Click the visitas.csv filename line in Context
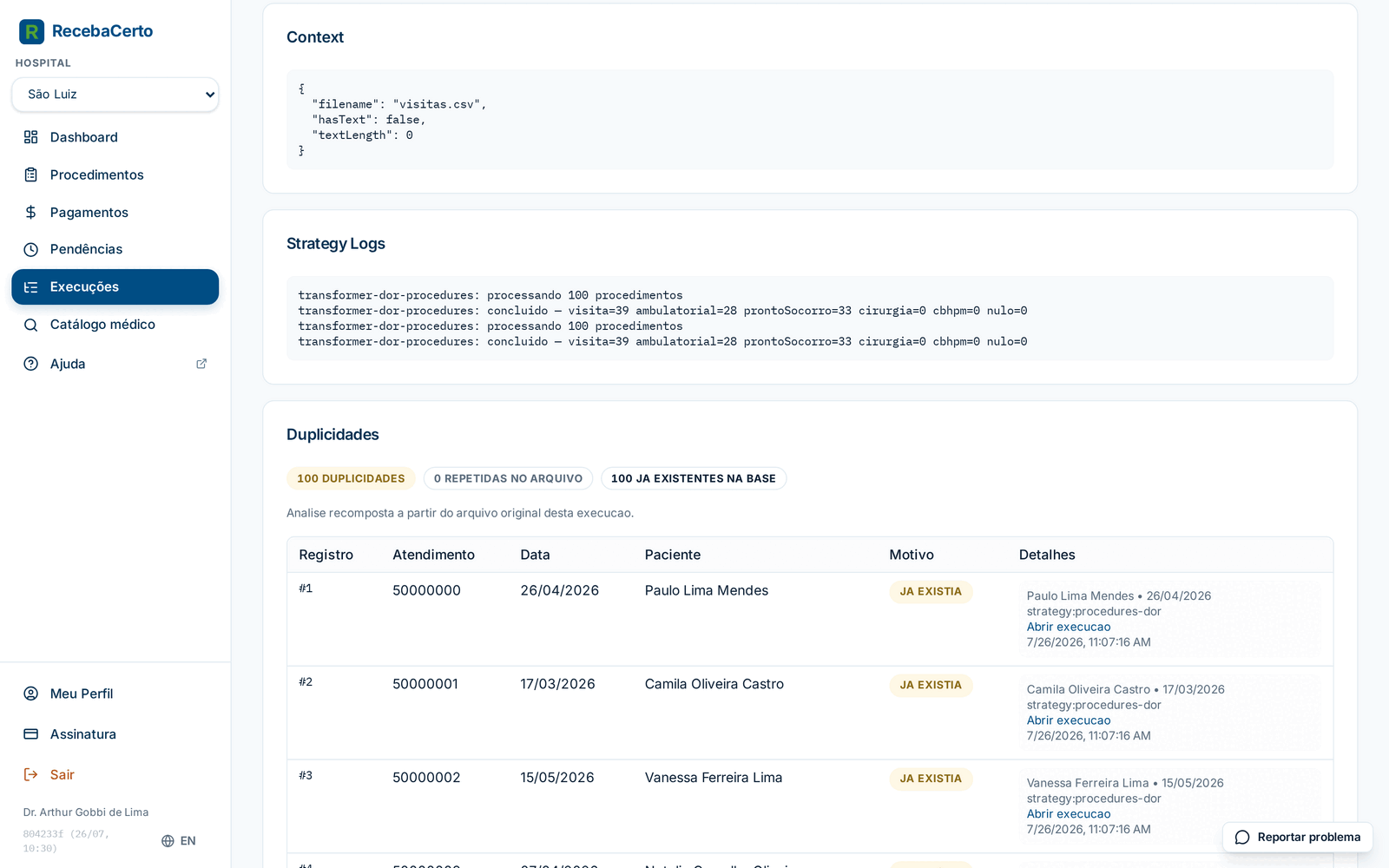The height and width of the screenshot is (868, 1389). pyautogui.click(x=399, y=104)
